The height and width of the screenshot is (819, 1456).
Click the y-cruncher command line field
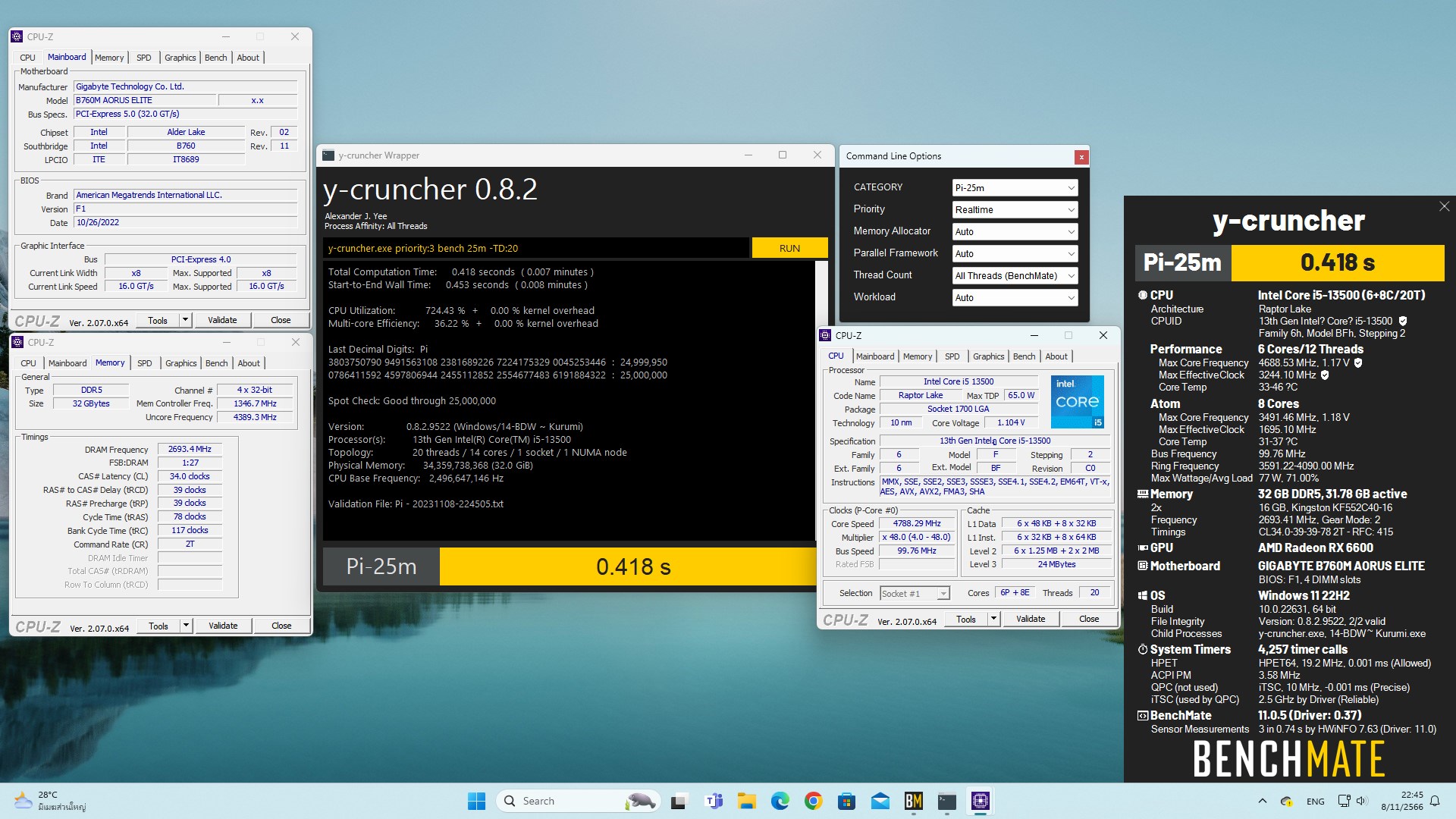pyautogui.click(x=536, y=248)
